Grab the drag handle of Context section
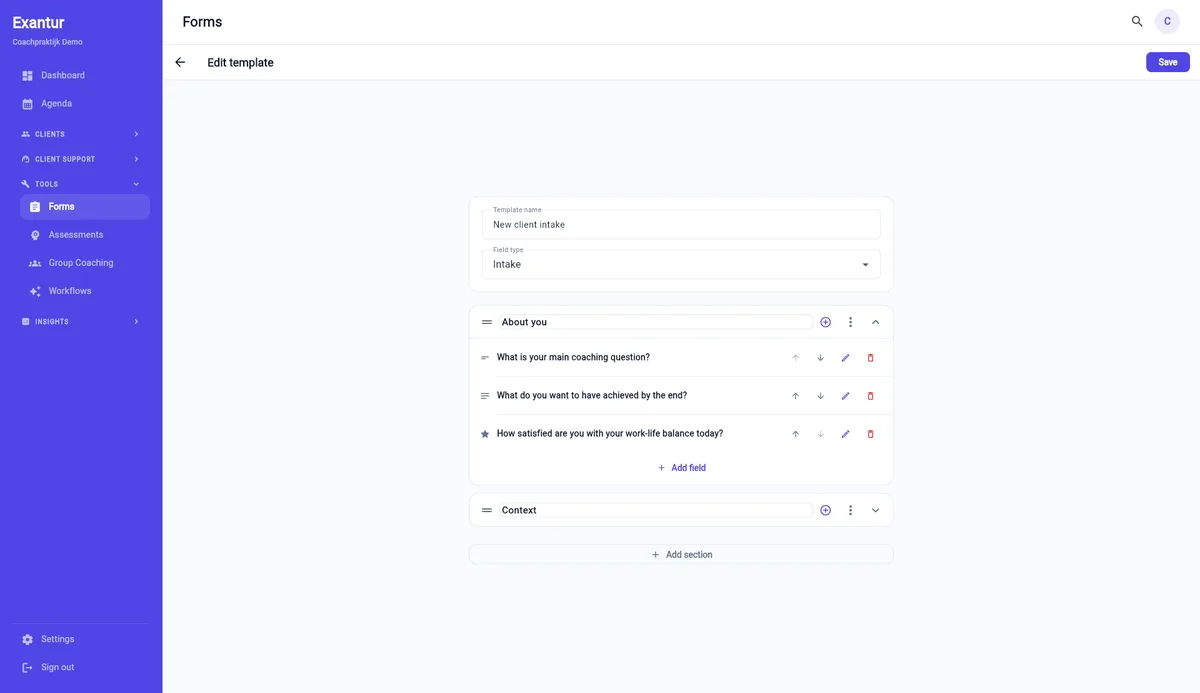The width and height of the screenshot is (1200, 693). 487,510
